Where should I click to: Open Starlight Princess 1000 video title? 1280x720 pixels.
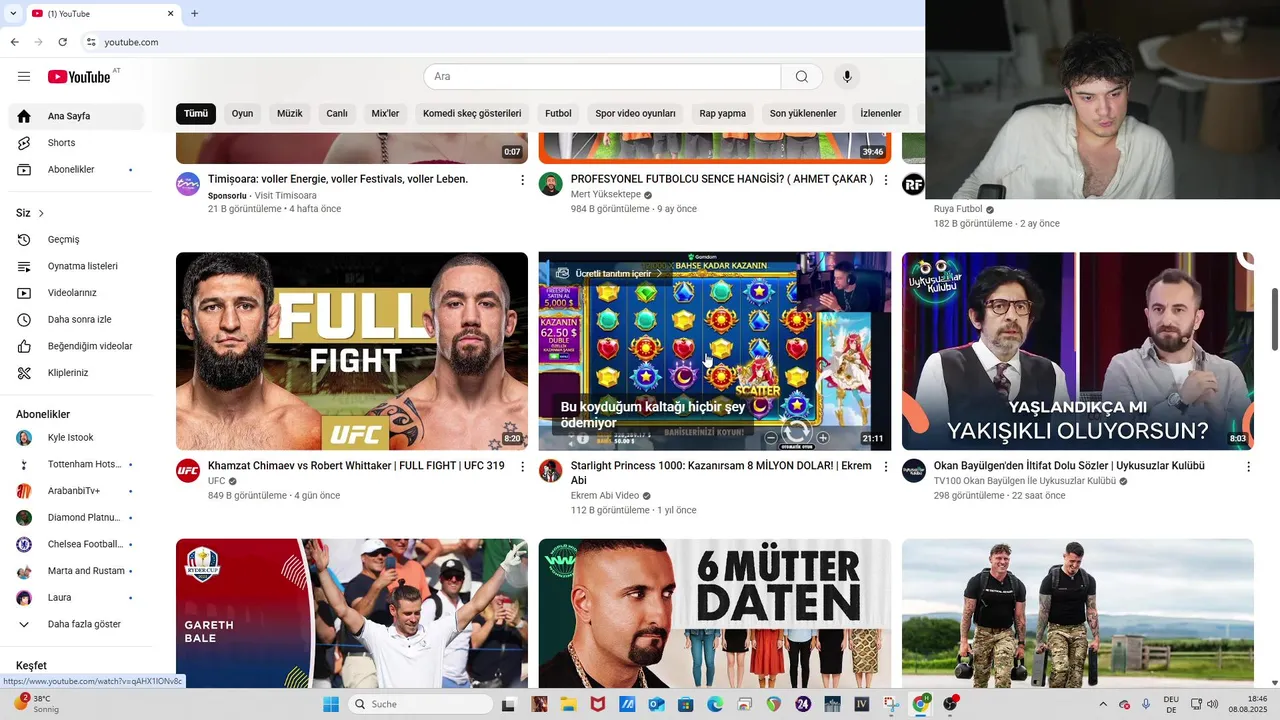point(721,473)
